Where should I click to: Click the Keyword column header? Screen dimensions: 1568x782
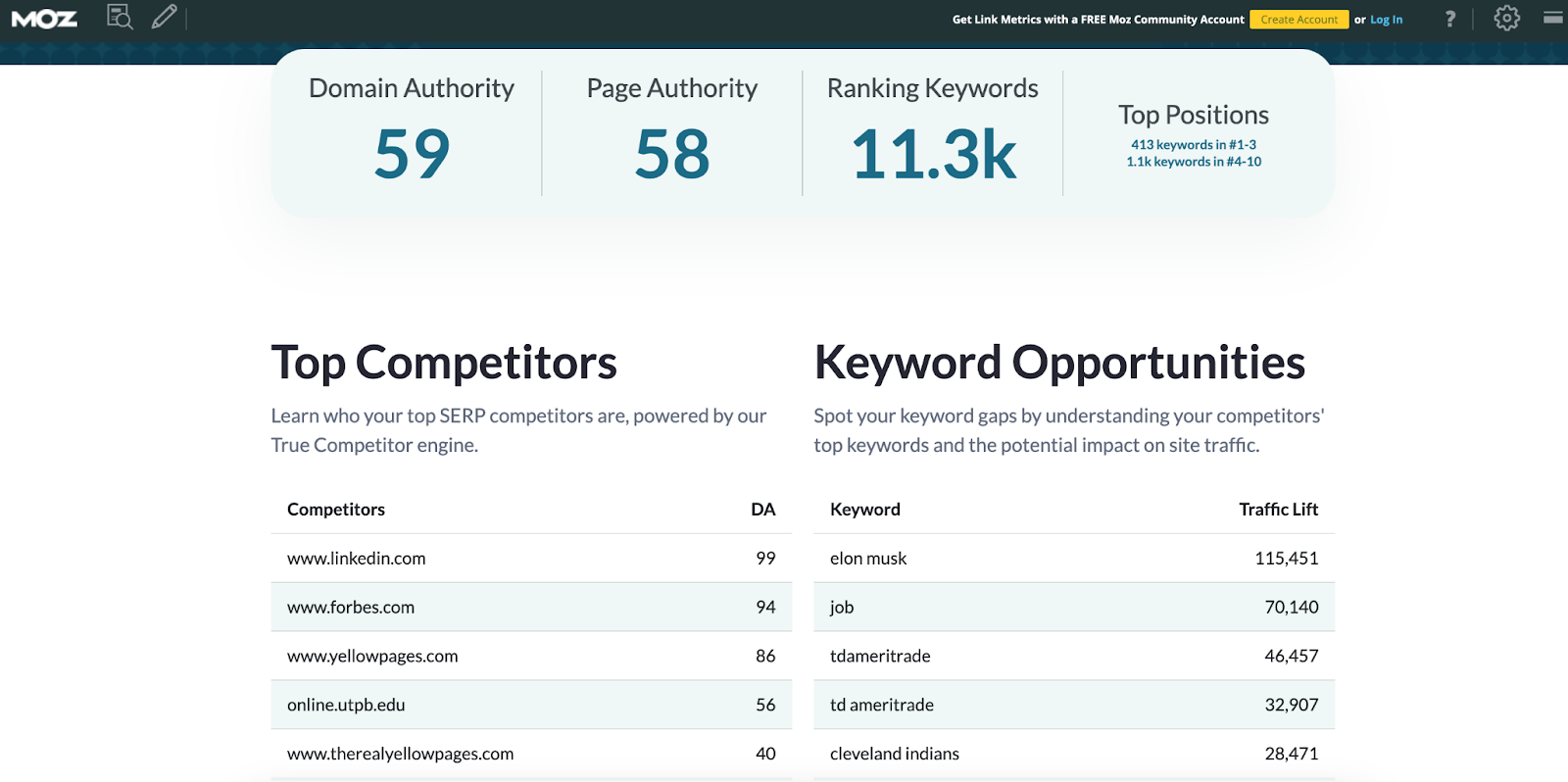(865, 510)
